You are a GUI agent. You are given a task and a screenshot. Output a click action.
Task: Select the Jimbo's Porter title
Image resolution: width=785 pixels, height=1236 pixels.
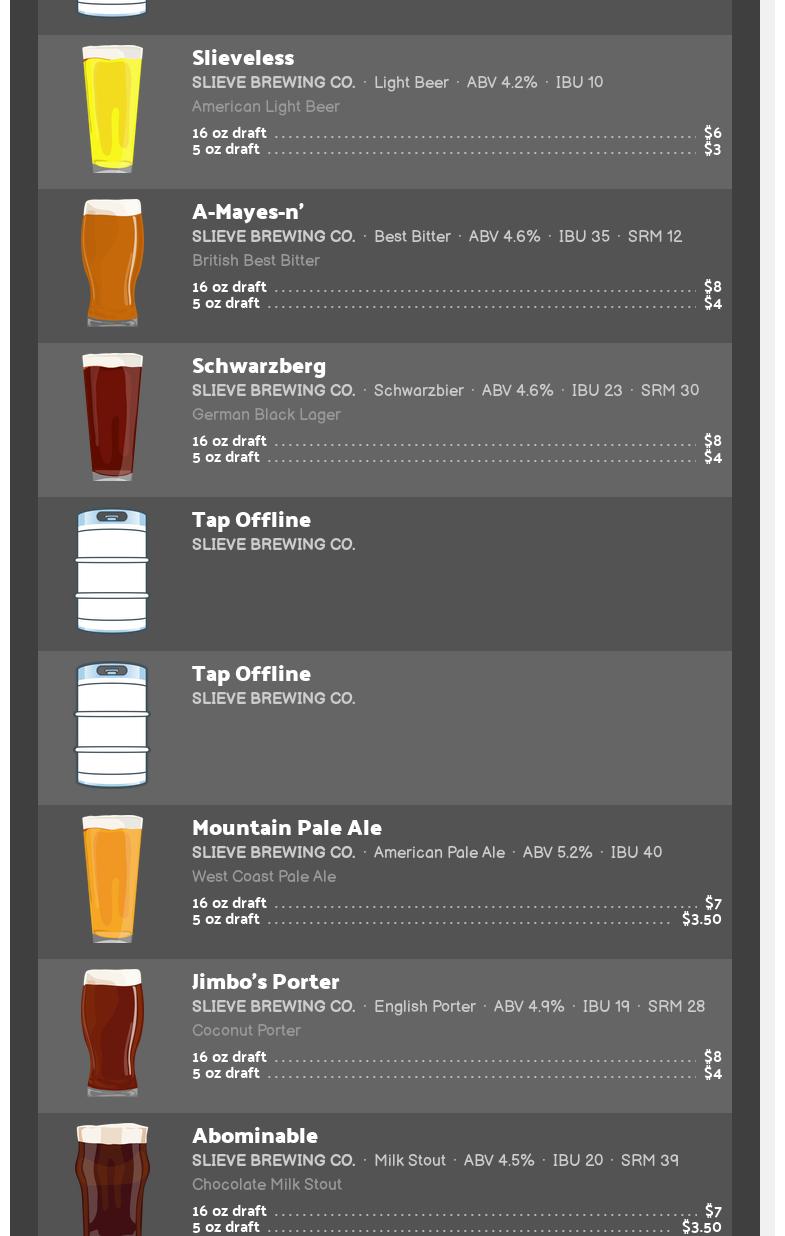pos(266,982)
